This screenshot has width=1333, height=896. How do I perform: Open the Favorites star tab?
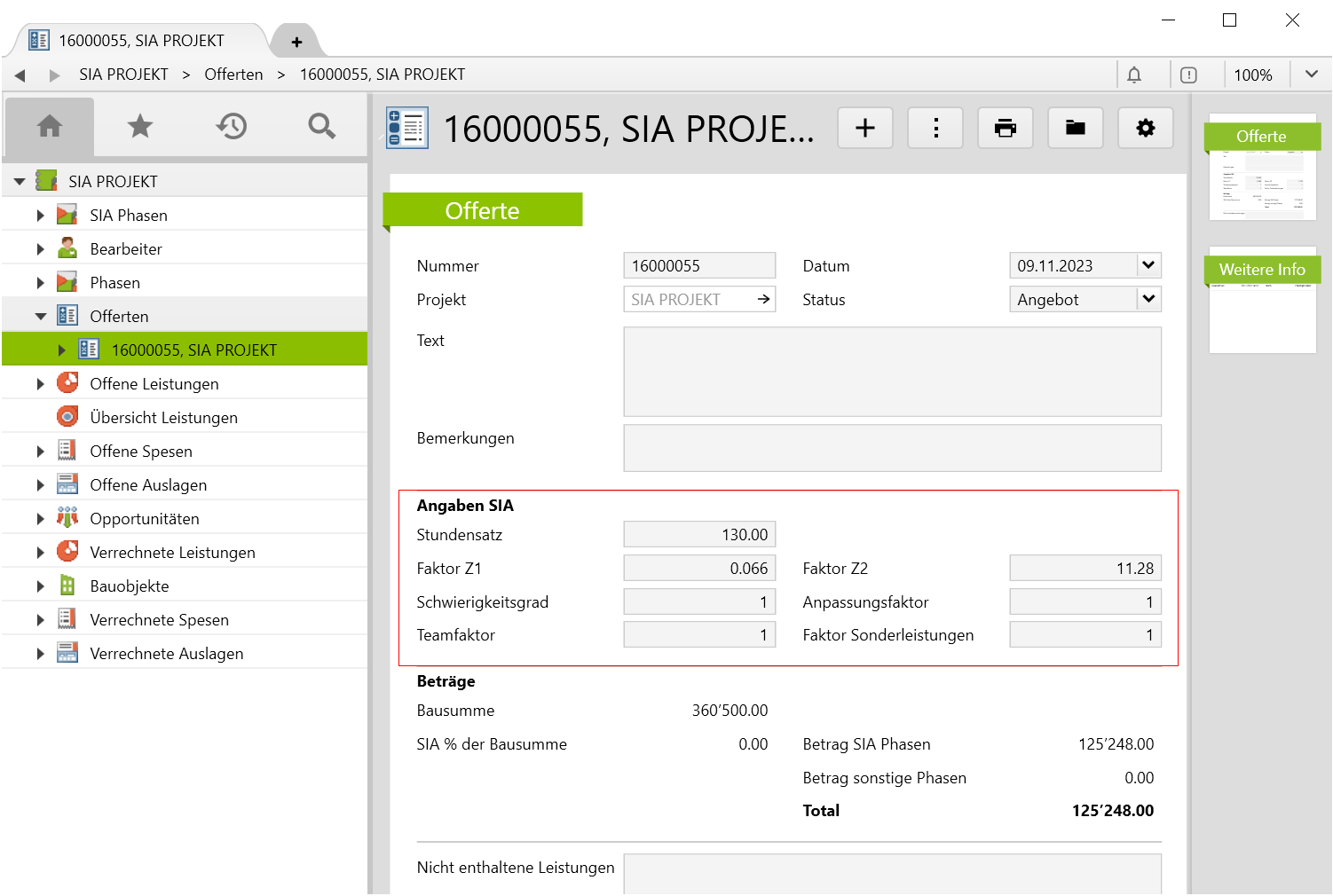coord(140,127)
